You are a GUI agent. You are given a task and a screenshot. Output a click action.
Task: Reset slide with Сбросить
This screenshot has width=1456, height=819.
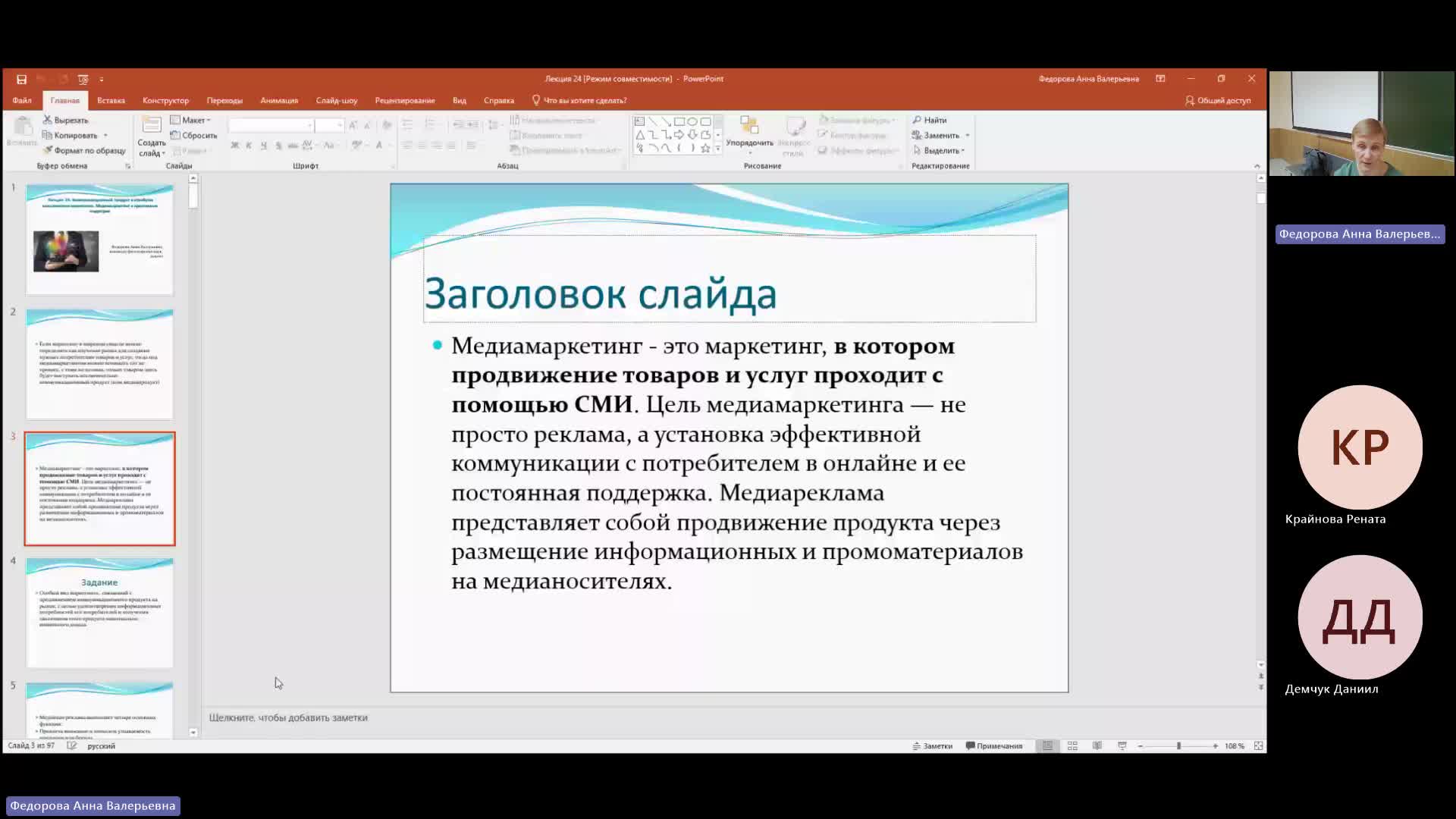click(194, 135)
